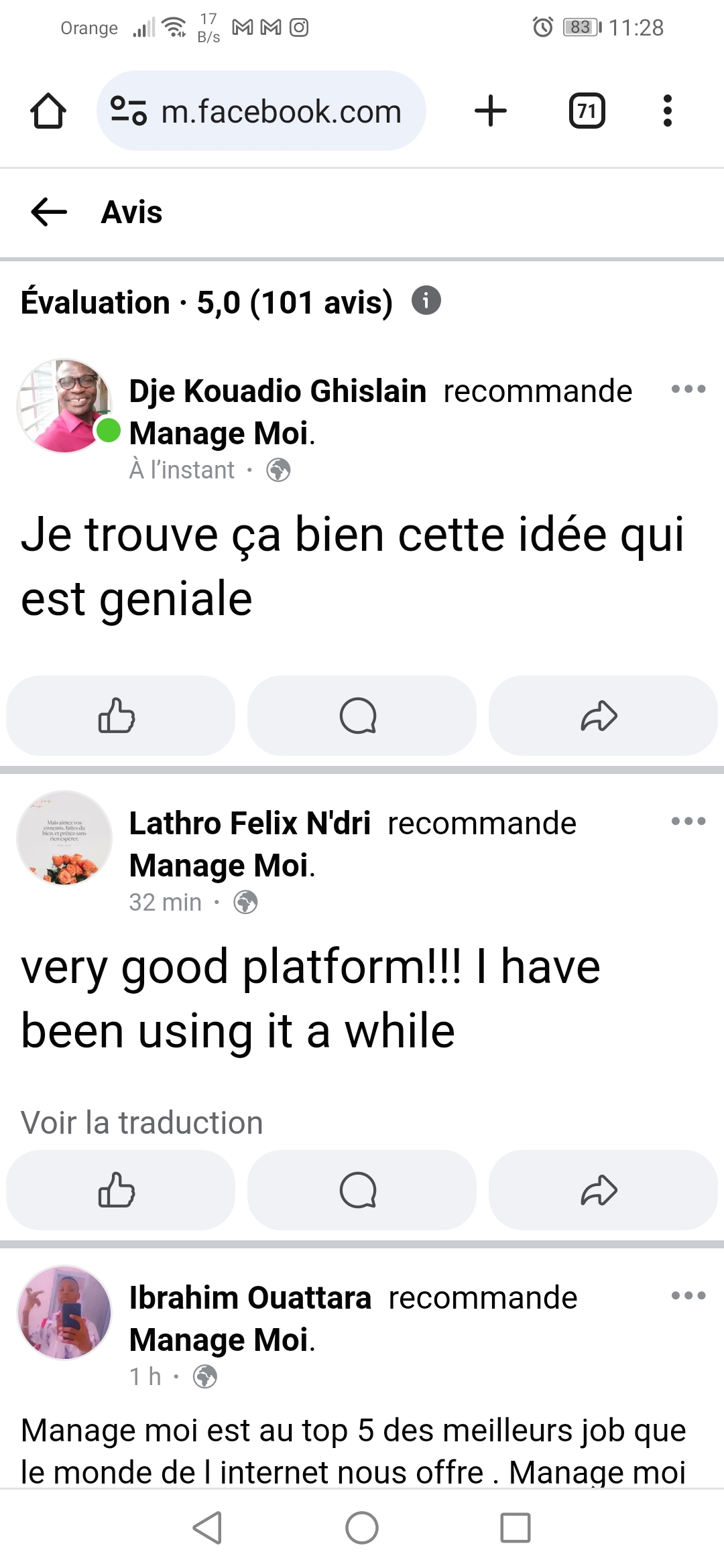Open Dje Kouadio Ghislain's profile picture

click(64, 406)
